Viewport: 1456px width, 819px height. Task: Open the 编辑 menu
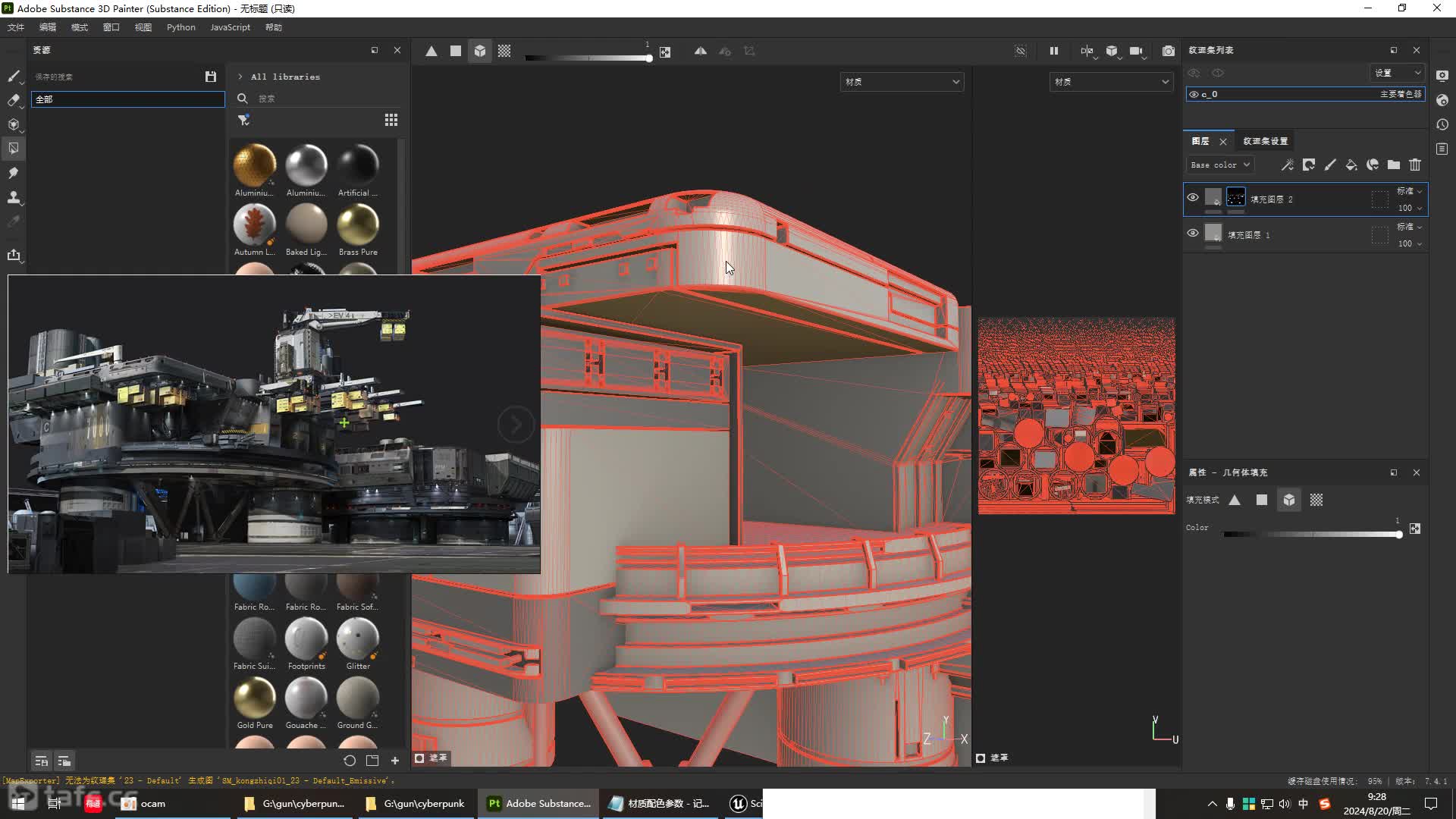[48, 27]
